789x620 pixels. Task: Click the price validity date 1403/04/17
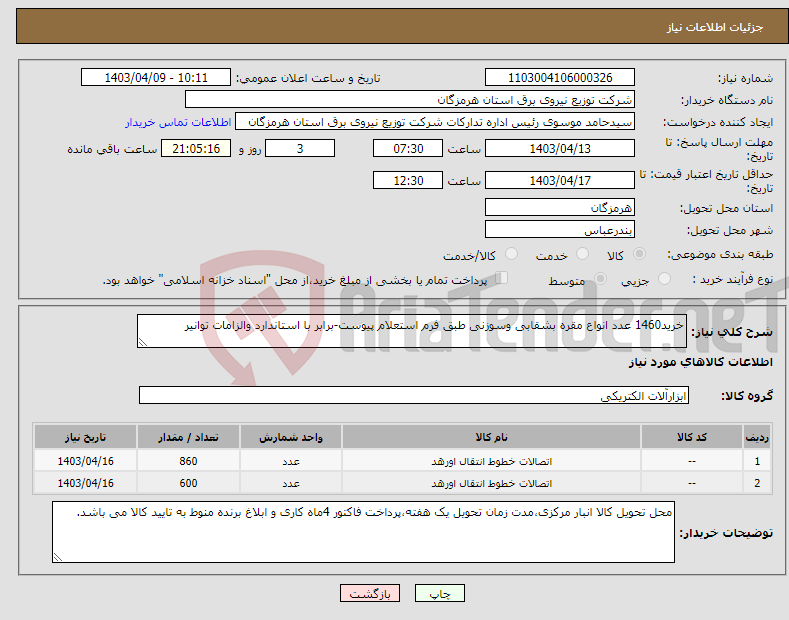pos(560,180)
